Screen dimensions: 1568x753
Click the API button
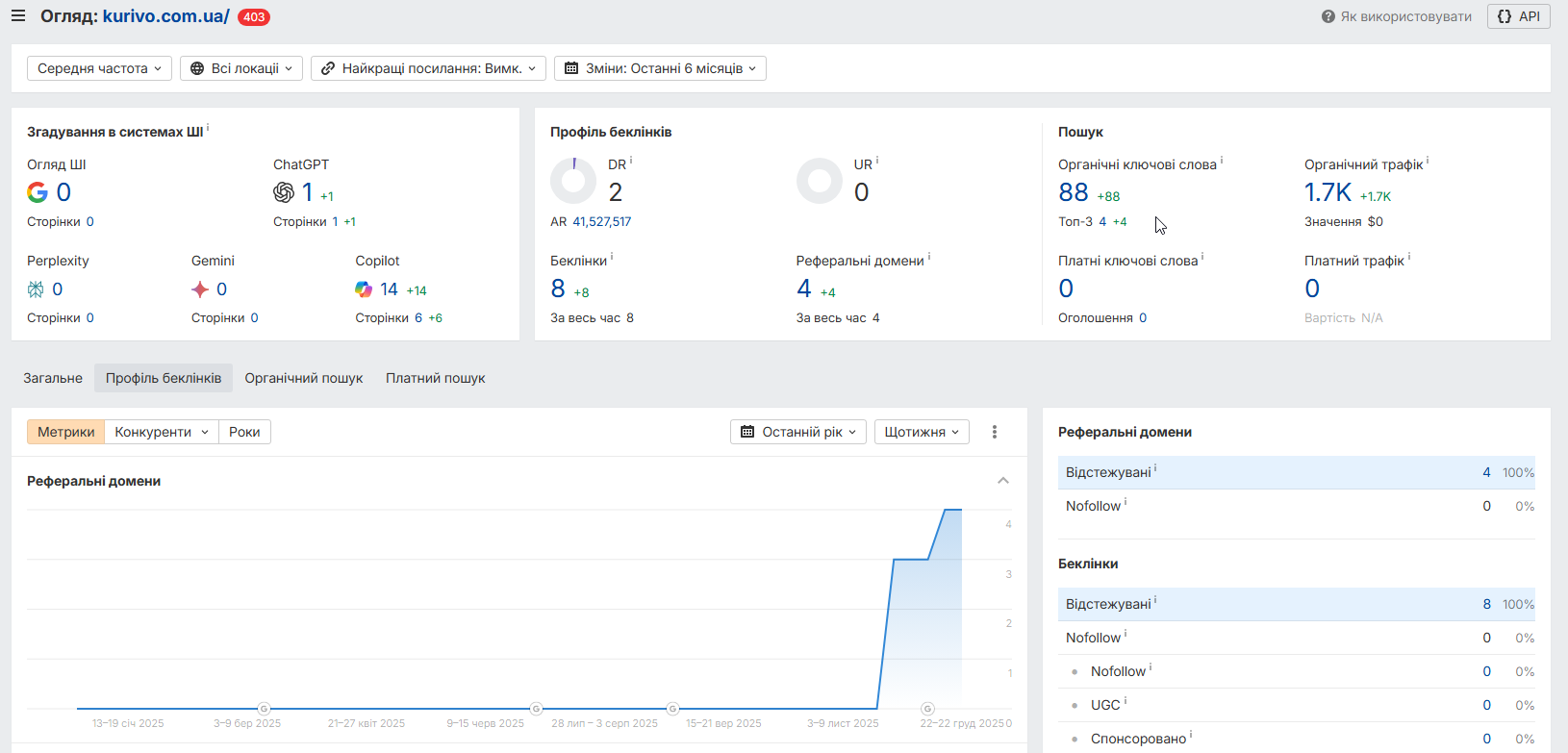[1519, 16]
